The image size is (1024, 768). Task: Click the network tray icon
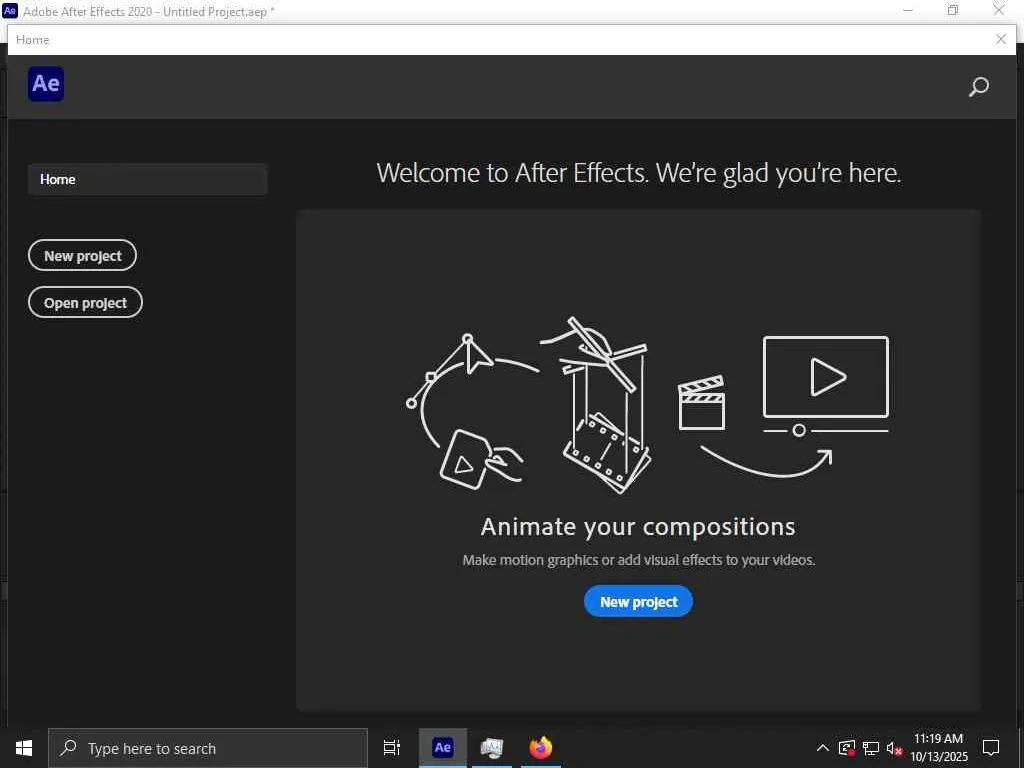[871, 748]
